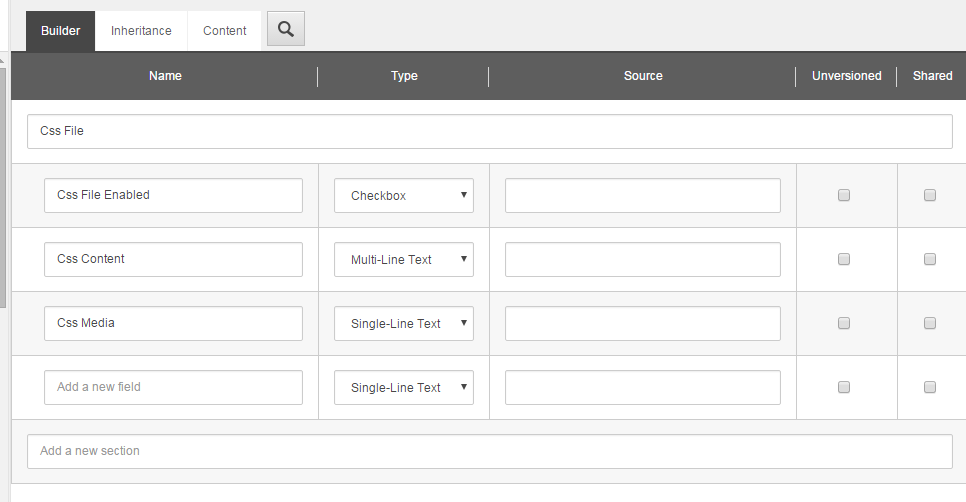
Task: Click the Add a new field input
Action: [x=173, y=388]
